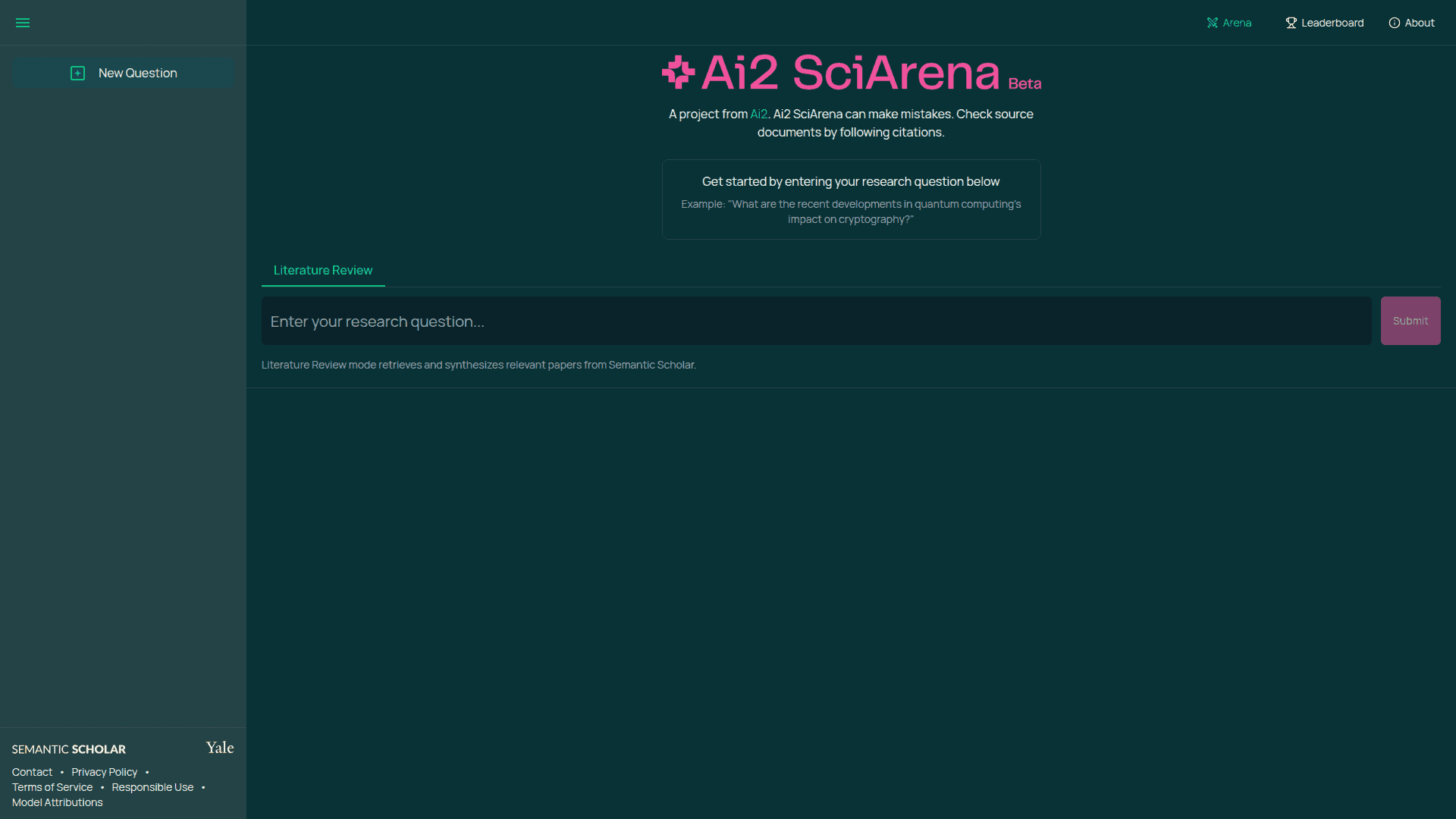The height and width of the screenshot is (819, 1456).
Task: Open the Responsible Use link
Action: tap(152, 787)
